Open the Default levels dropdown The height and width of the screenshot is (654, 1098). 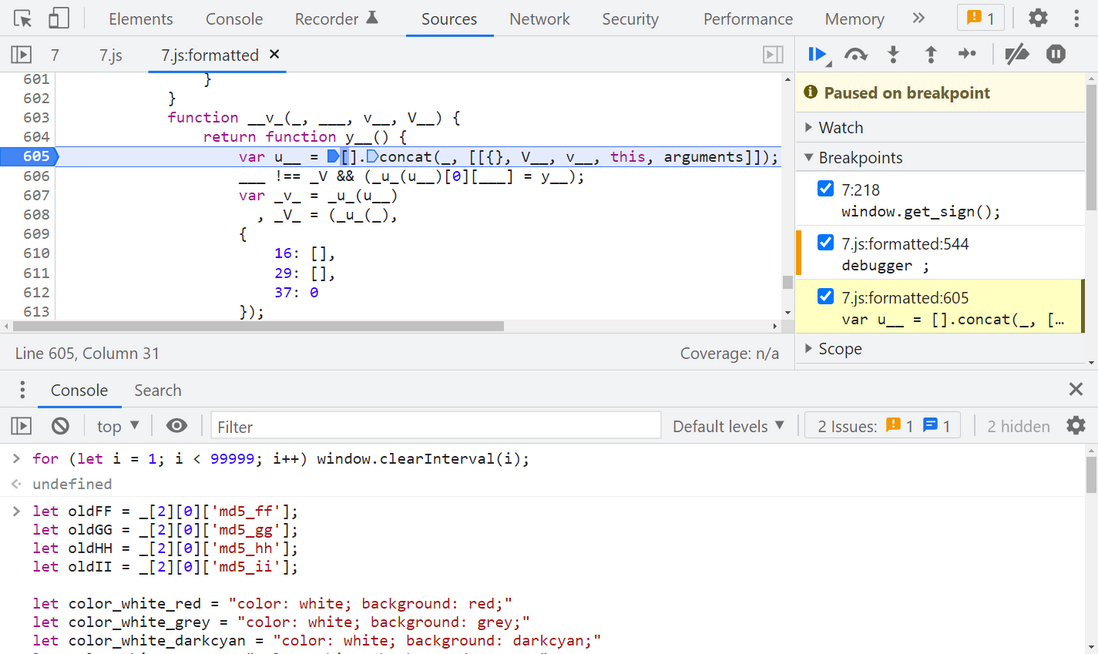(x=728, y=426)
